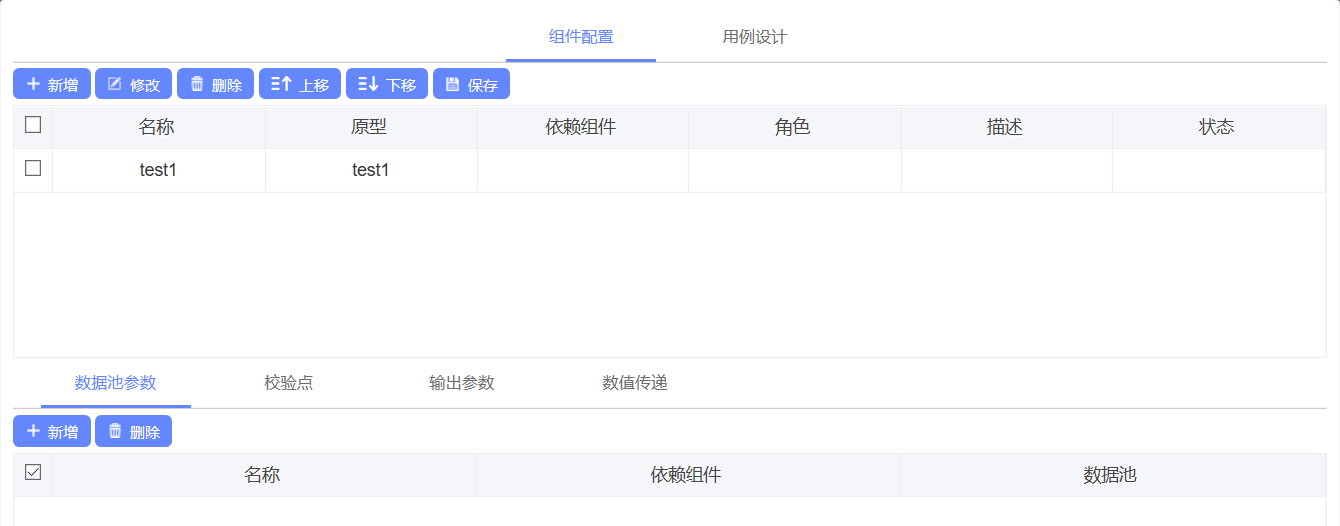Click the lower 新增 button under 数据池参数
This screenshot has height=526, width=1340.
click(x=52, y=431)
